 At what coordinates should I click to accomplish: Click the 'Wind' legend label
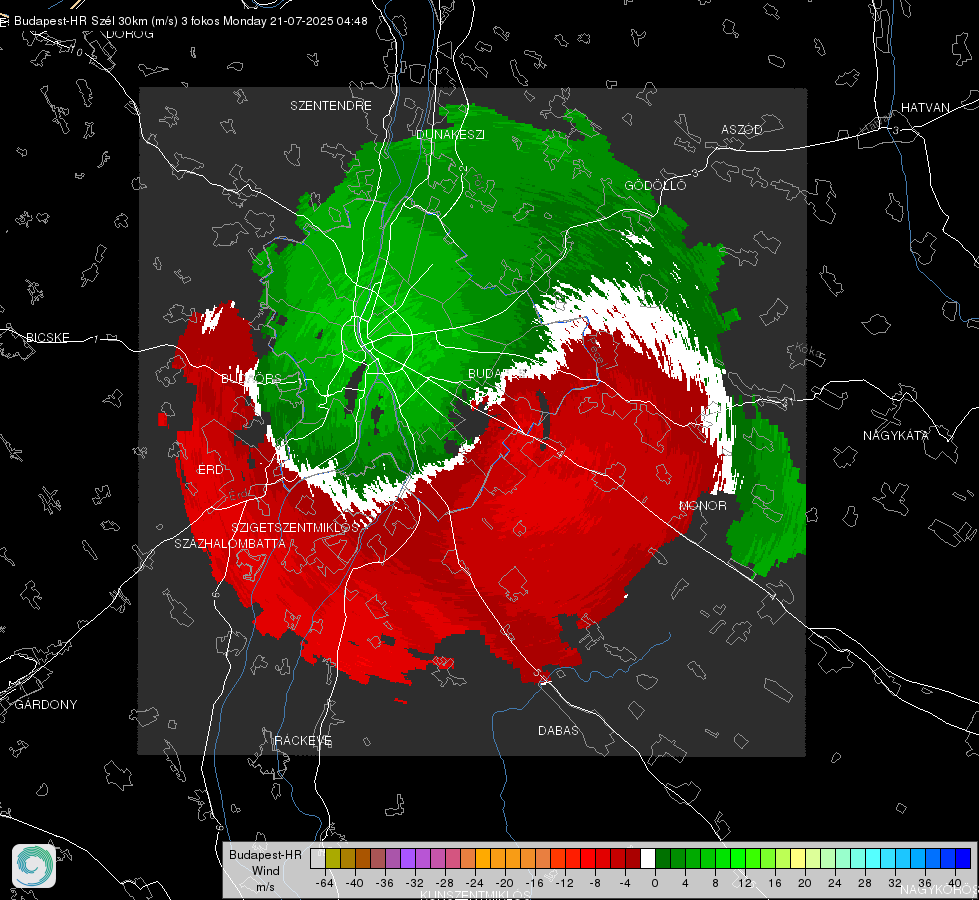265,871
